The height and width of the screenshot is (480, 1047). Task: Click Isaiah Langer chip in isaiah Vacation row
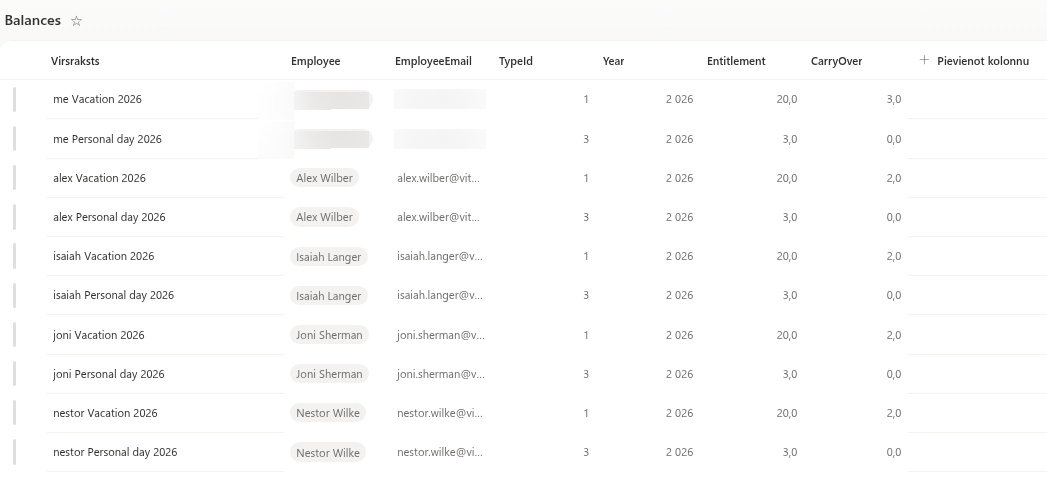[329, 256]
